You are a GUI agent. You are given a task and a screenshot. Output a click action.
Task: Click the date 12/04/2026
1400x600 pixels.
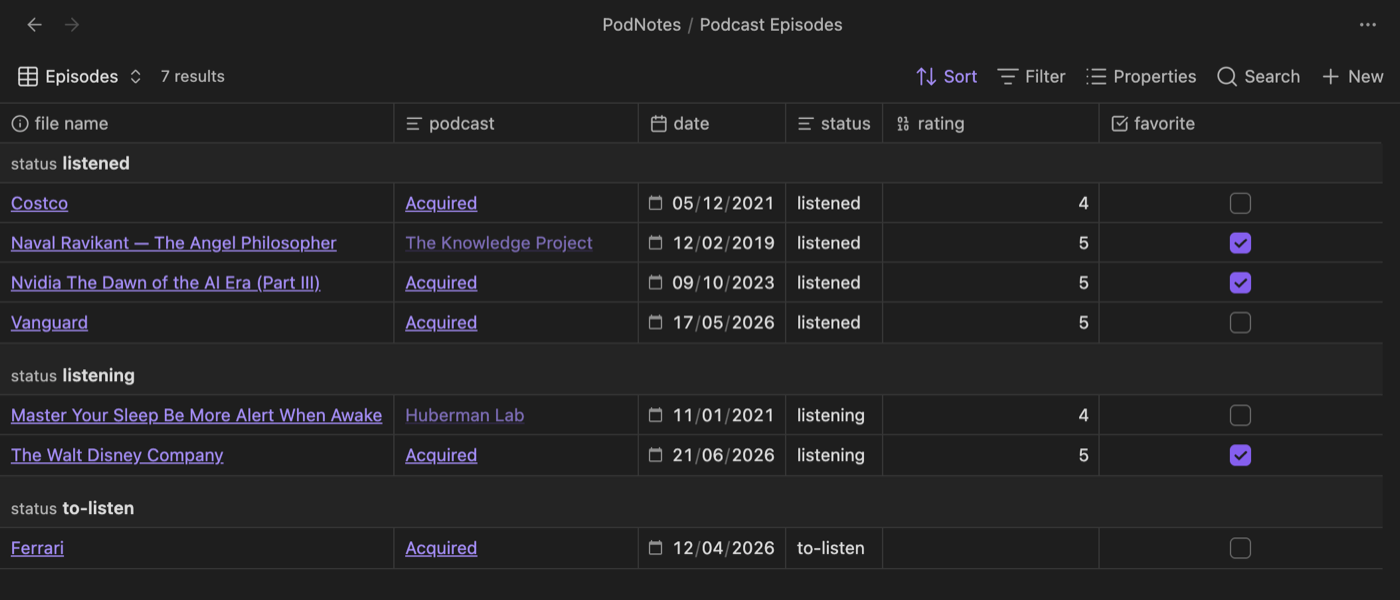click(723, 548)
